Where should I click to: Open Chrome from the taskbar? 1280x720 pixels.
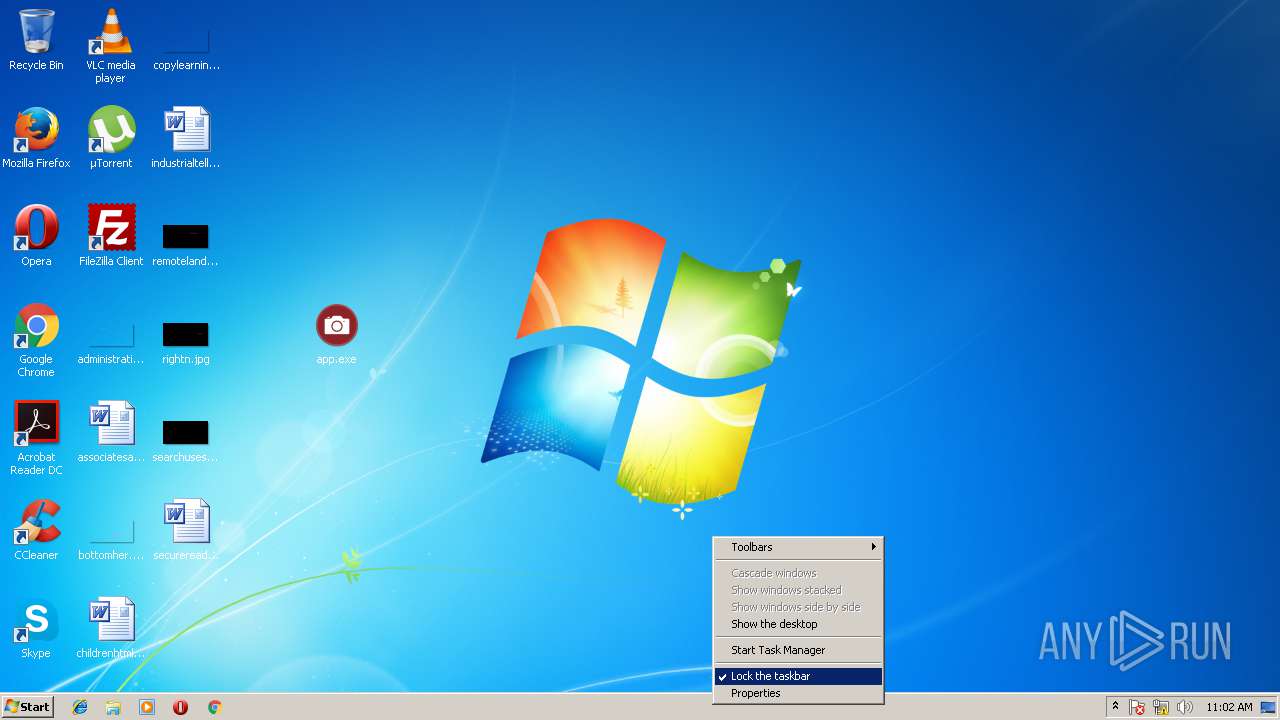(x=214, y=707)
